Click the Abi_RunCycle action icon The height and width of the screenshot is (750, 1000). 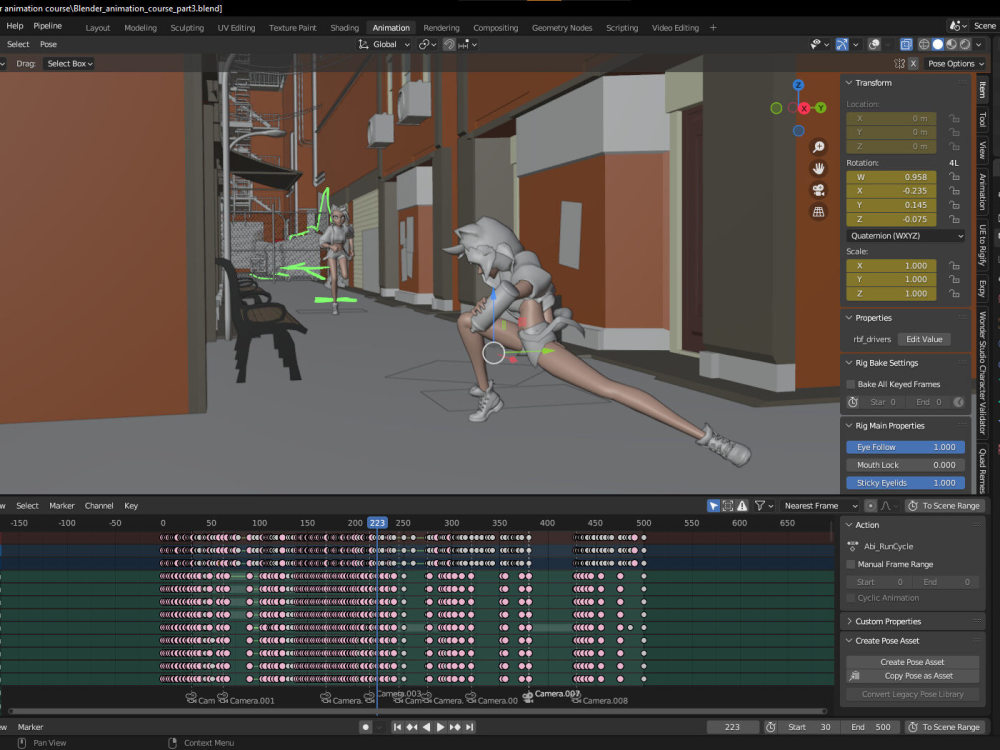(853, 546)
